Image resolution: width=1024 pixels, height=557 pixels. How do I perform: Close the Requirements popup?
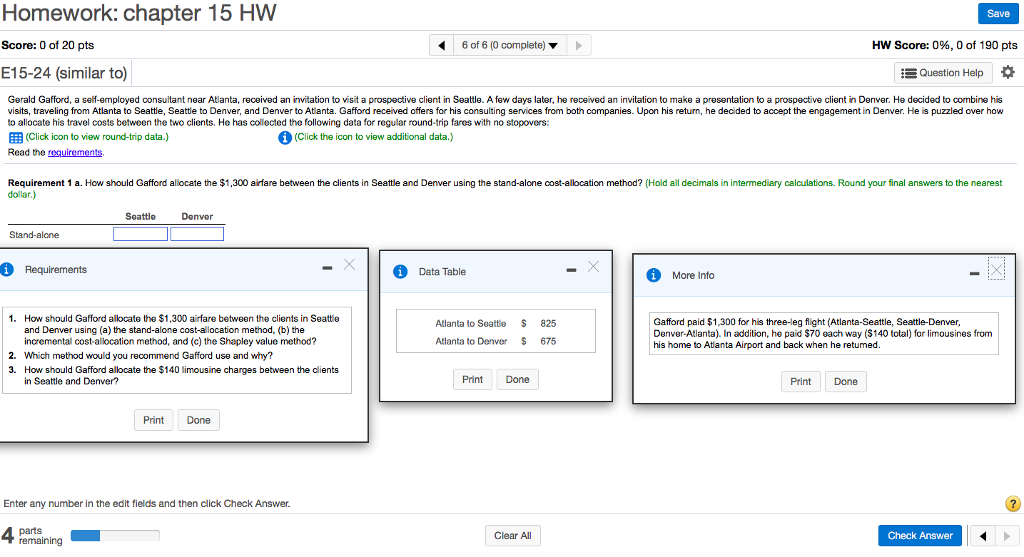(x=349, y=264)
